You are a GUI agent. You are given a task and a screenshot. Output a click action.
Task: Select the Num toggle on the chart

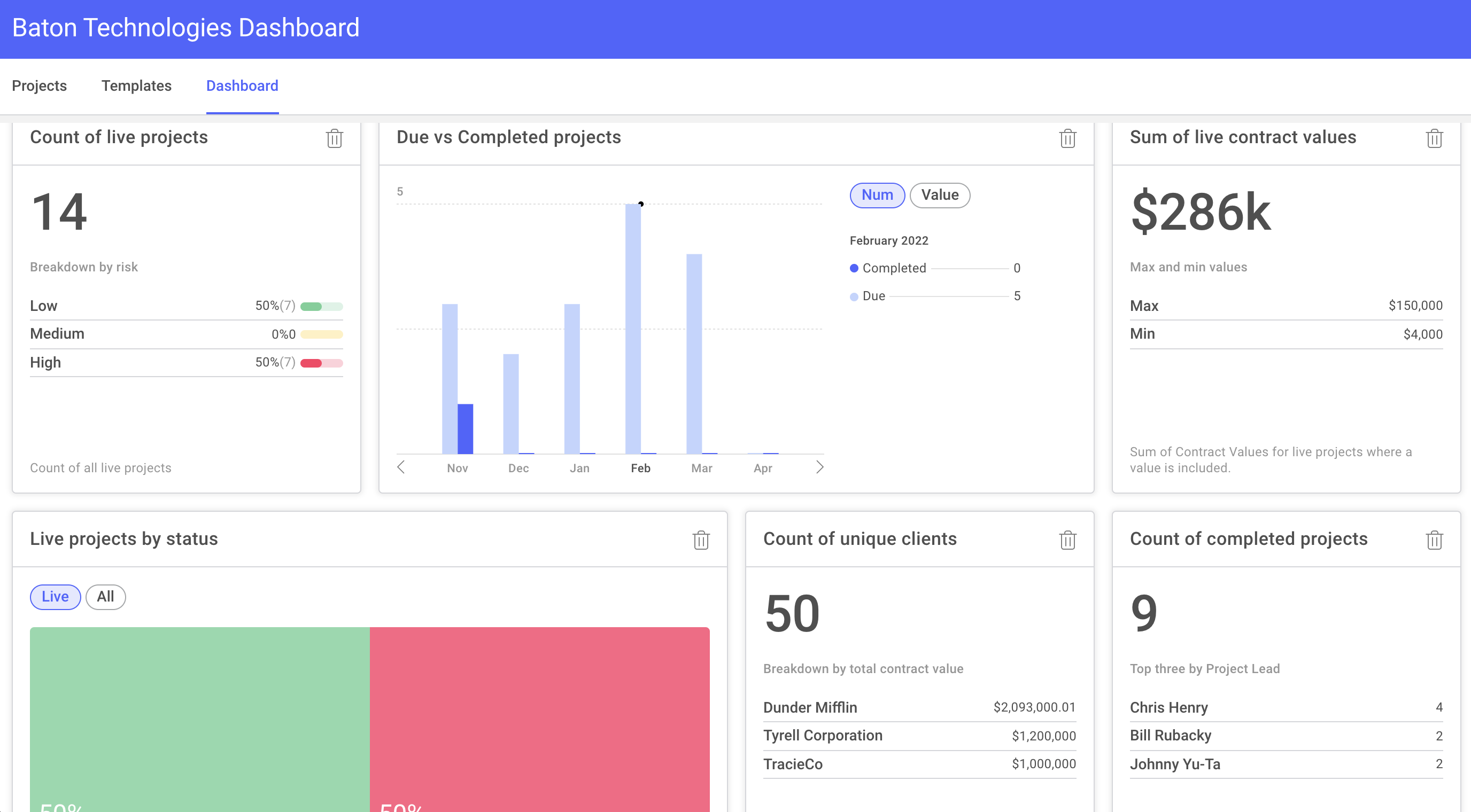coord(877,195)
